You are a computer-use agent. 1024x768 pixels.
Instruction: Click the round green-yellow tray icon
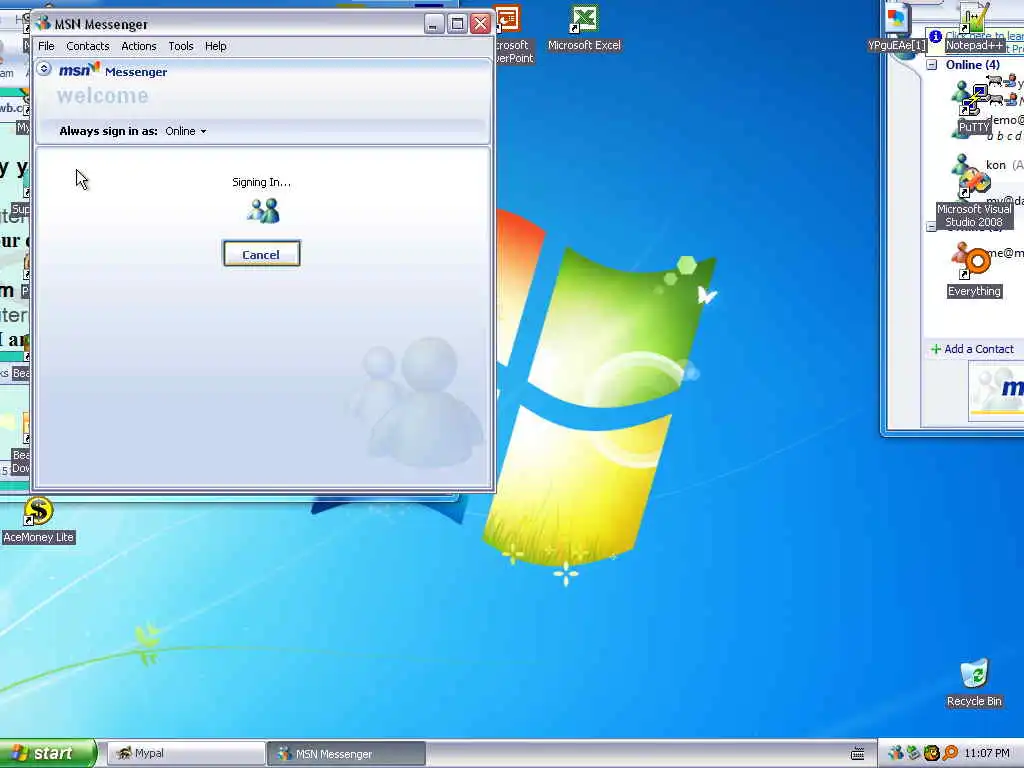(x=931, y=754)
